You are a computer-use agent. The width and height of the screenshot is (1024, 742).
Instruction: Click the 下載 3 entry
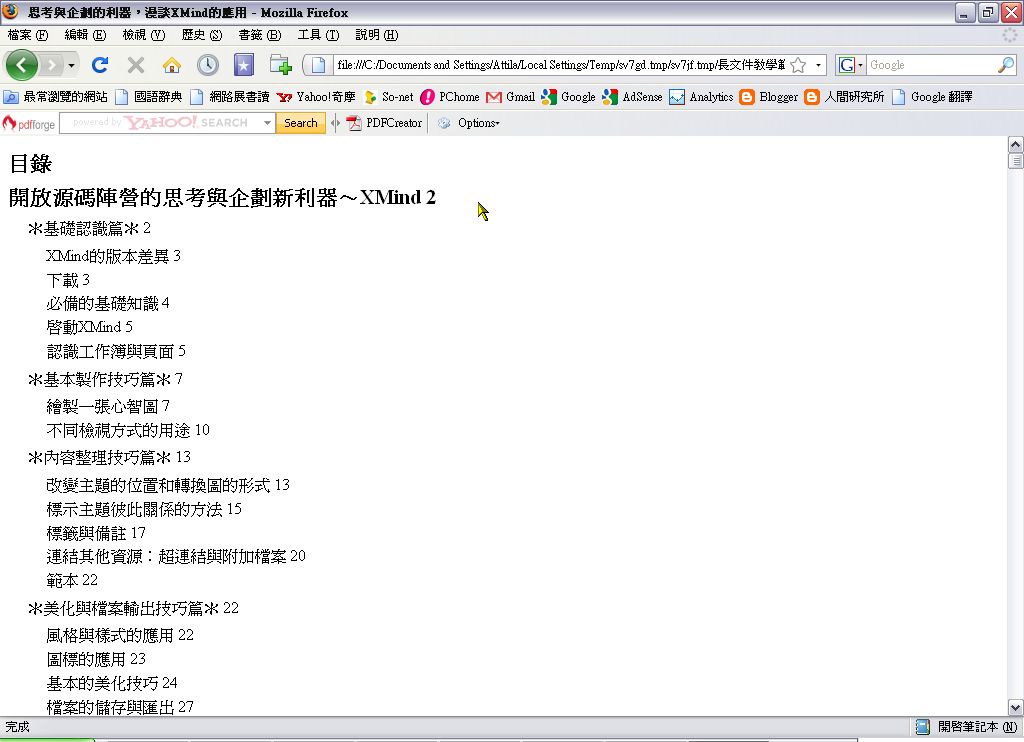click(68, 280)
